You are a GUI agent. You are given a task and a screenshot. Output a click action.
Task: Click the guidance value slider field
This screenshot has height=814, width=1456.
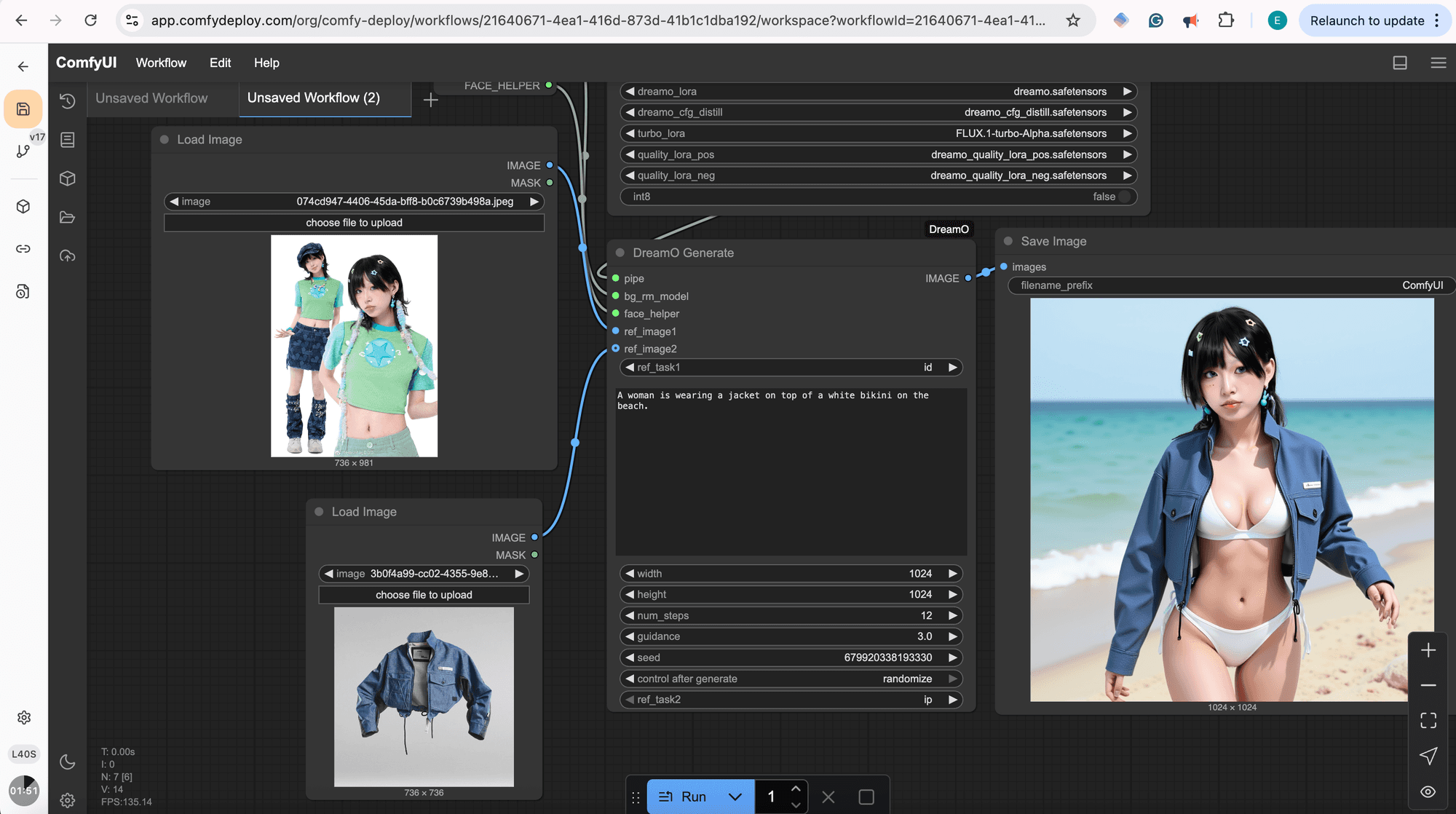(791, 636)
